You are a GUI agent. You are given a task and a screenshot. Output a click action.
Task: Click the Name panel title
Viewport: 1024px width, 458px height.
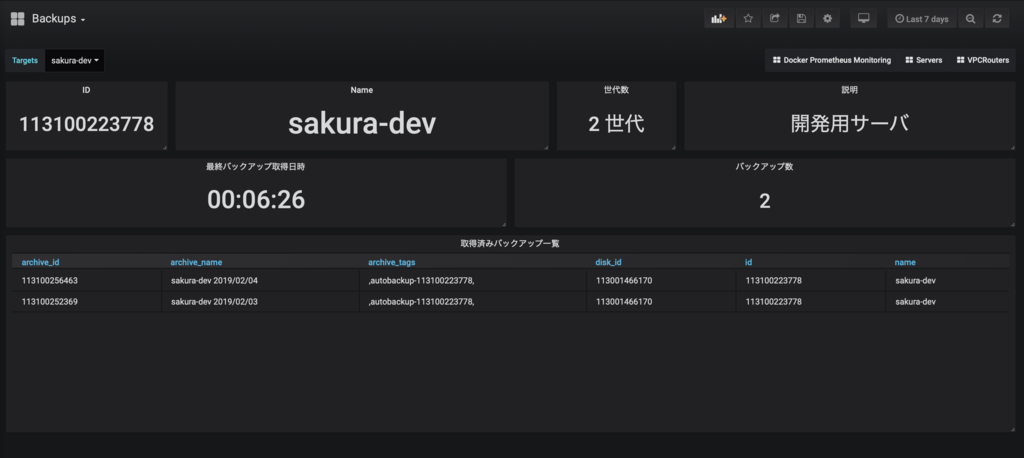point(362,90)
